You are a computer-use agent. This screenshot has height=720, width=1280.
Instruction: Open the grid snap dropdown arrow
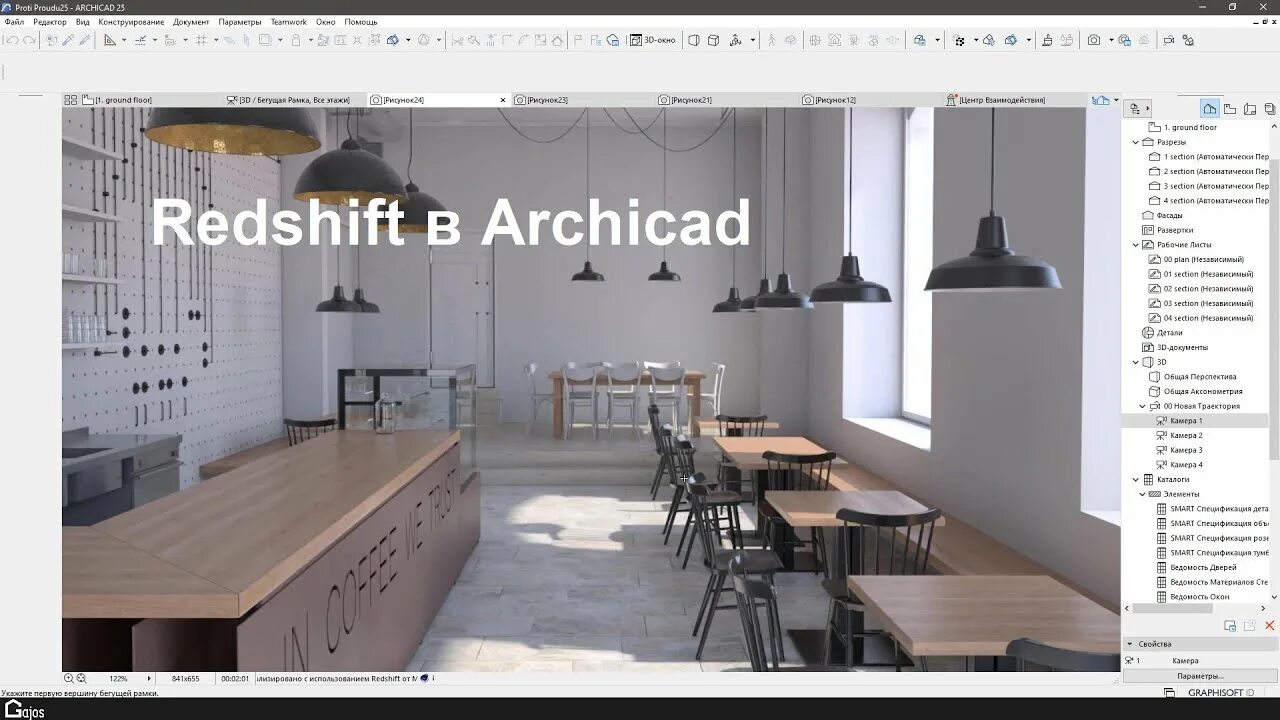[x=215, y=40]
